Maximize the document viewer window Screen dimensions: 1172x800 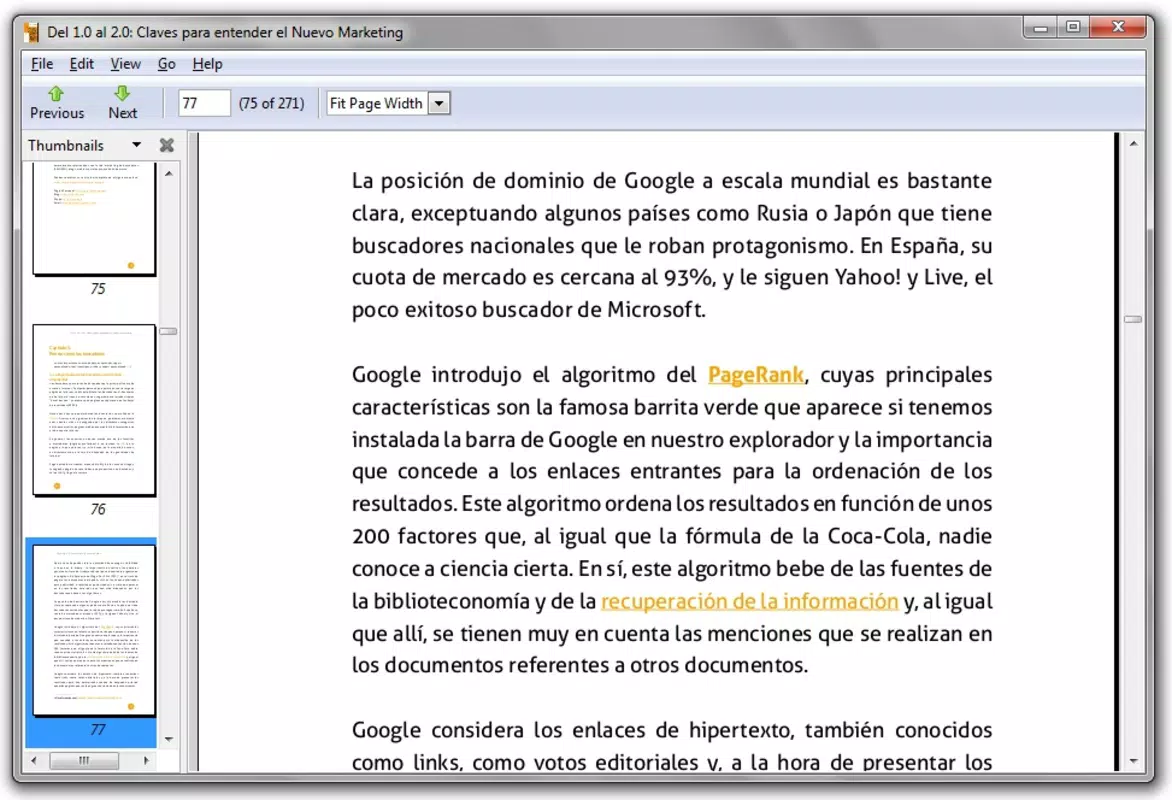tap(1073, 27)
